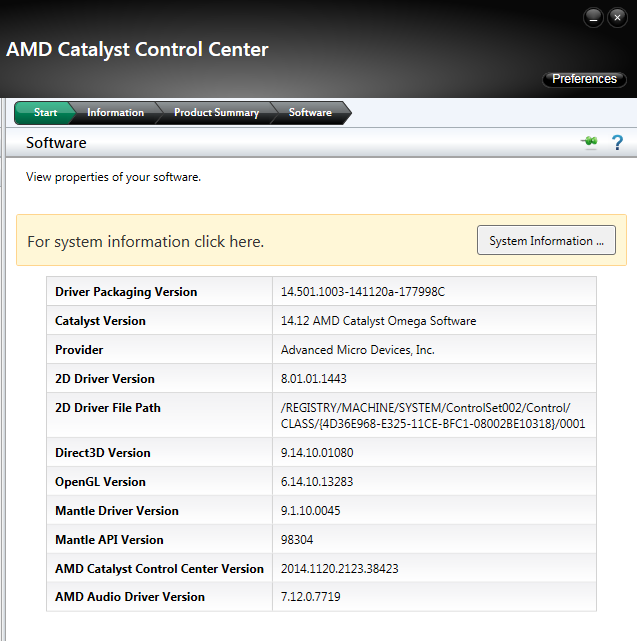Select the 2D Driver Version label
The image size is (637, 641).
[x=105, y=379]
